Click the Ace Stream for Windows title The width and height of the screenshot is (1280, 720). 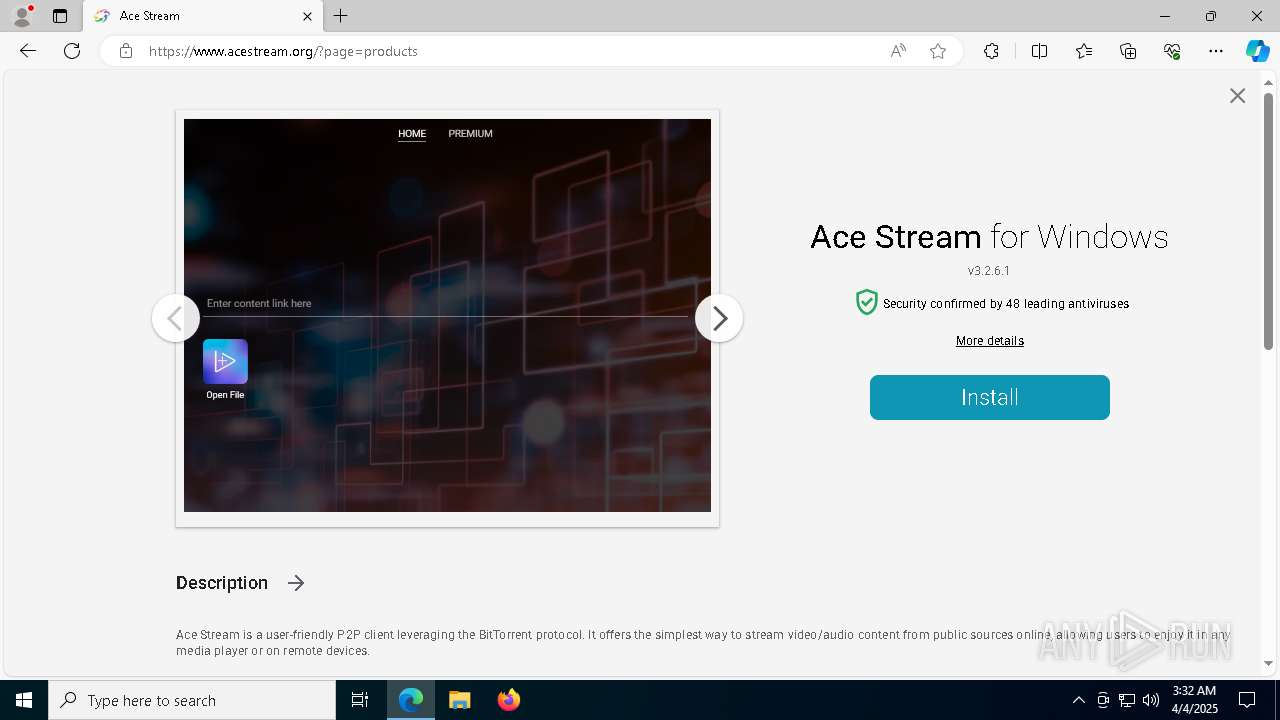coord(989,237)
